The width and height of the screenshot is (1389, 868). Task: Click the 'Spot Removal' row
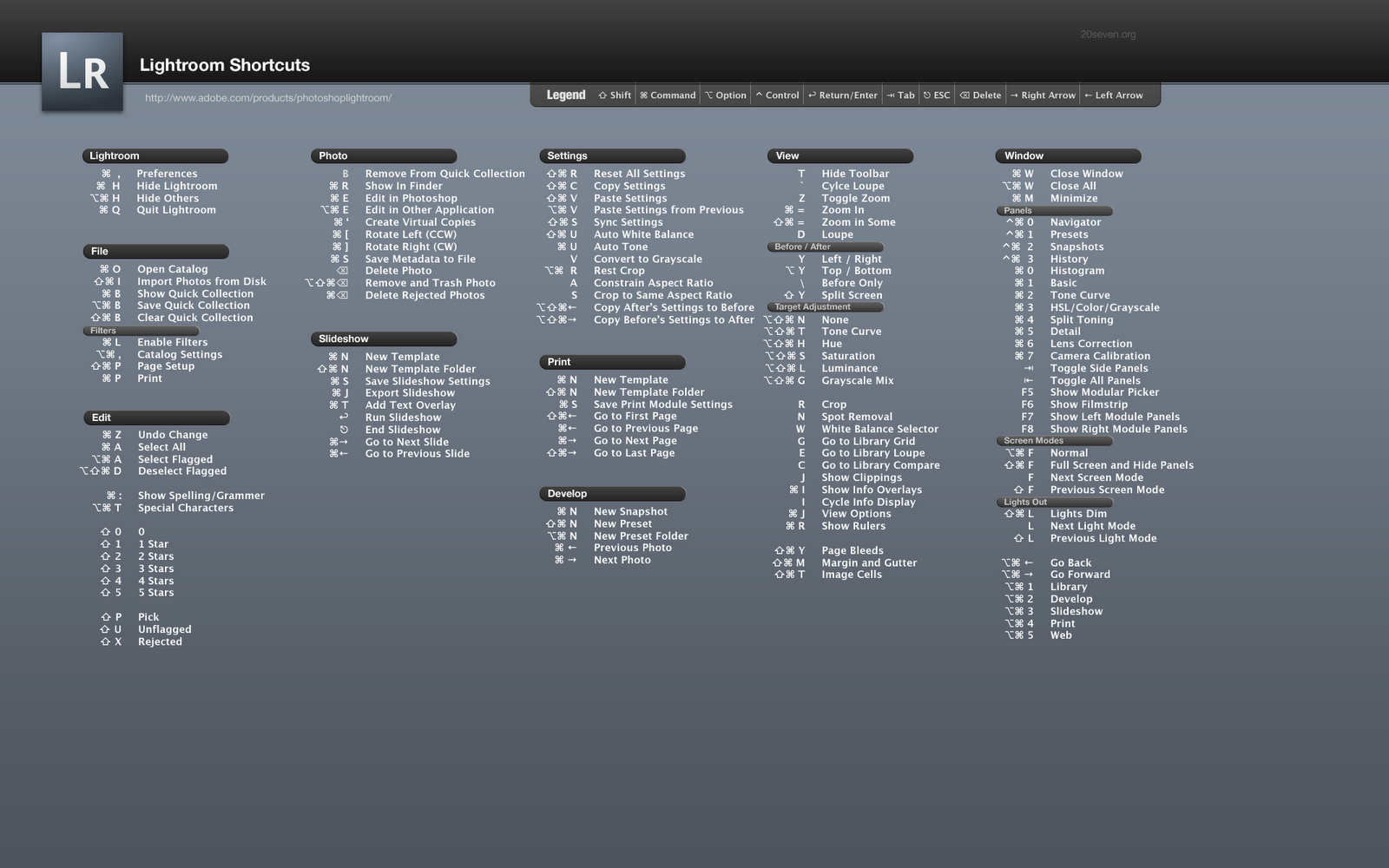[x=845, y=417]
